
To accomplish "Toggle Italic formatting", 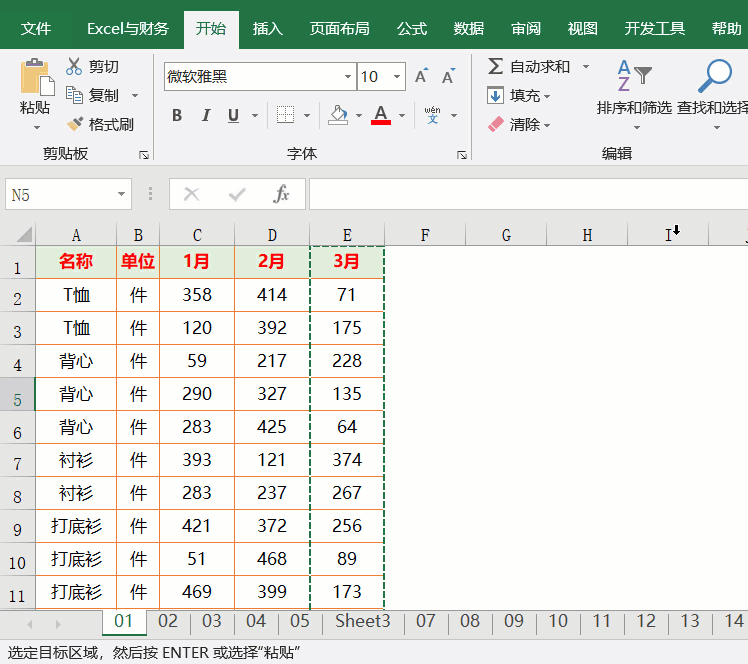I will [206, 116].
